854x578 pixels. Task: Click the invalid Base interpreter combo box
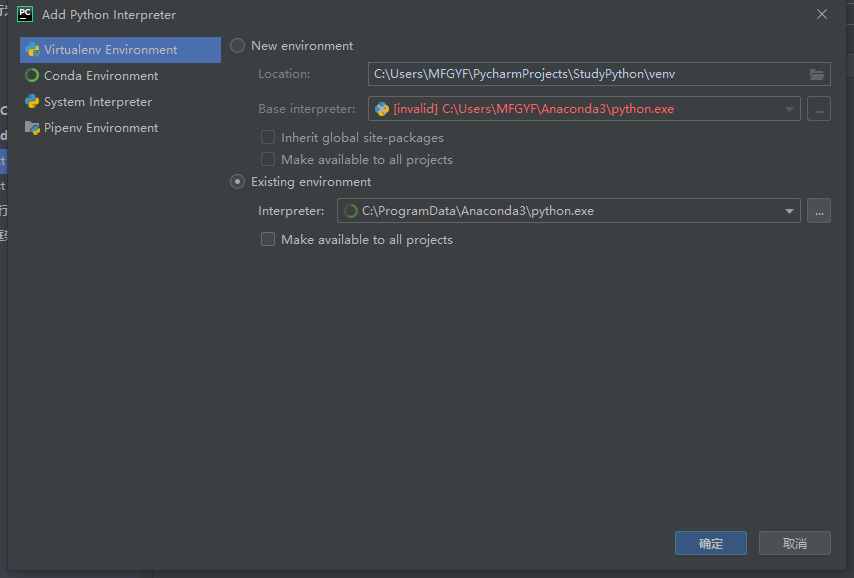point(584,109)
